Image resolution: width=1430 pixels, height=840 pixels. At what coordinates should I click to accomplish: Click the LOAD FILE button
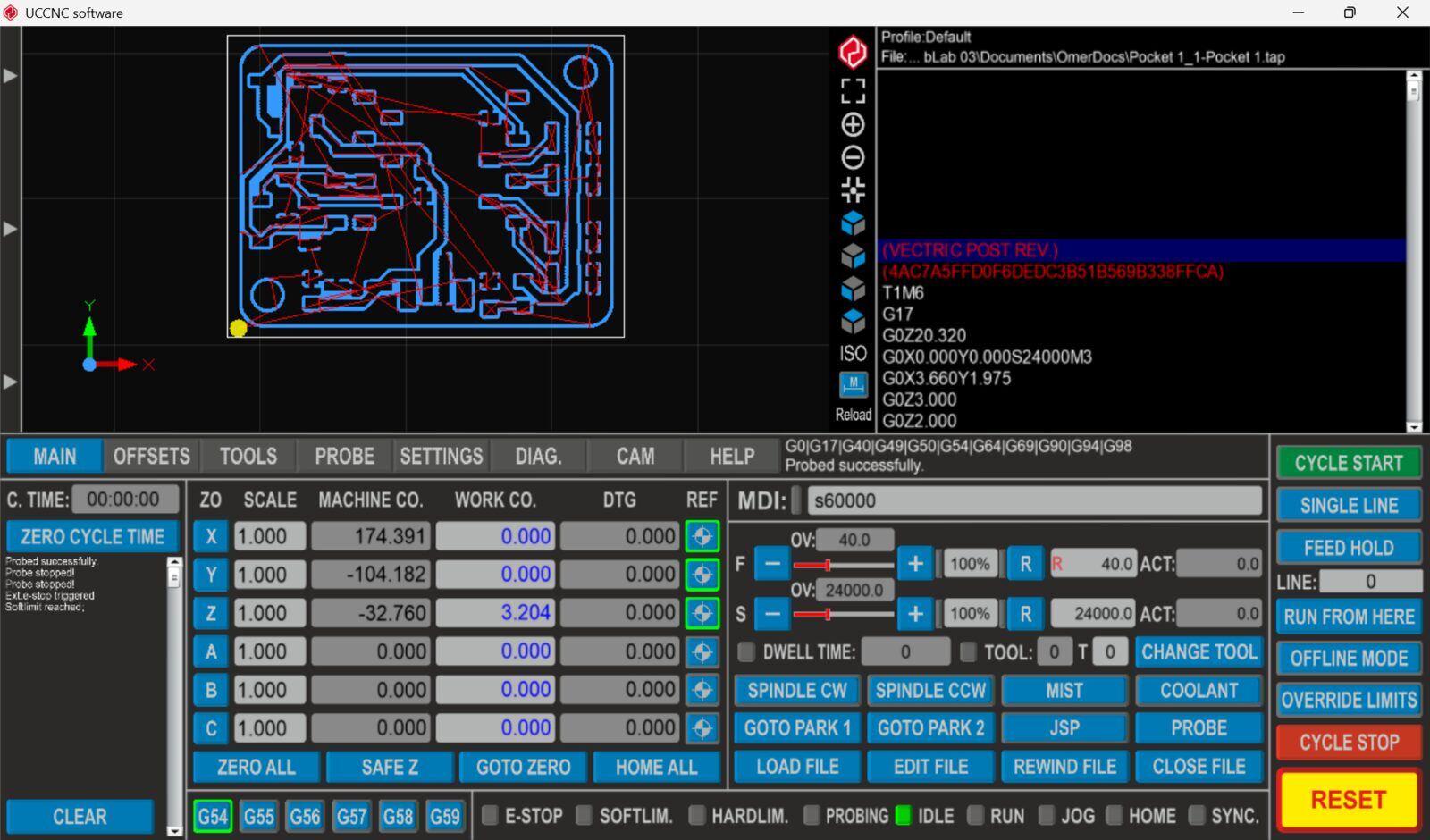(797, 767)
